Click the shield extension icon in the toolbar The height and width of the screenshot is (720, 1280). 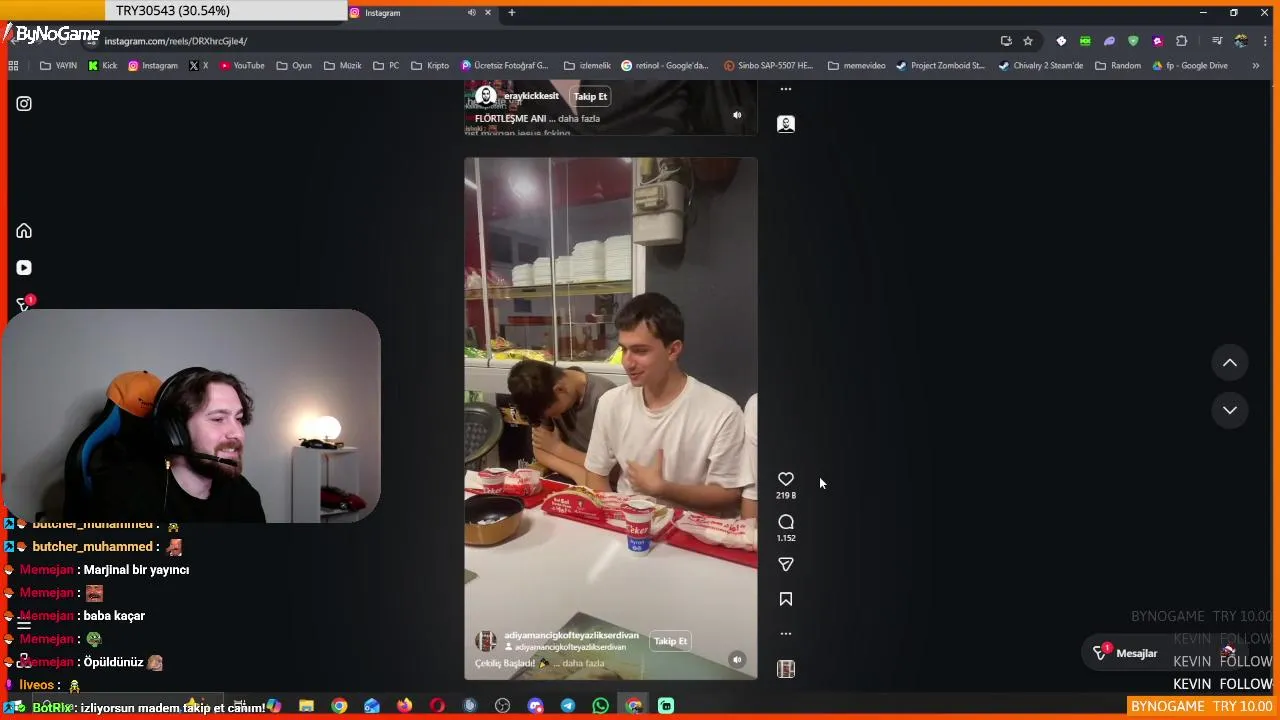(x=1133, y=41)
